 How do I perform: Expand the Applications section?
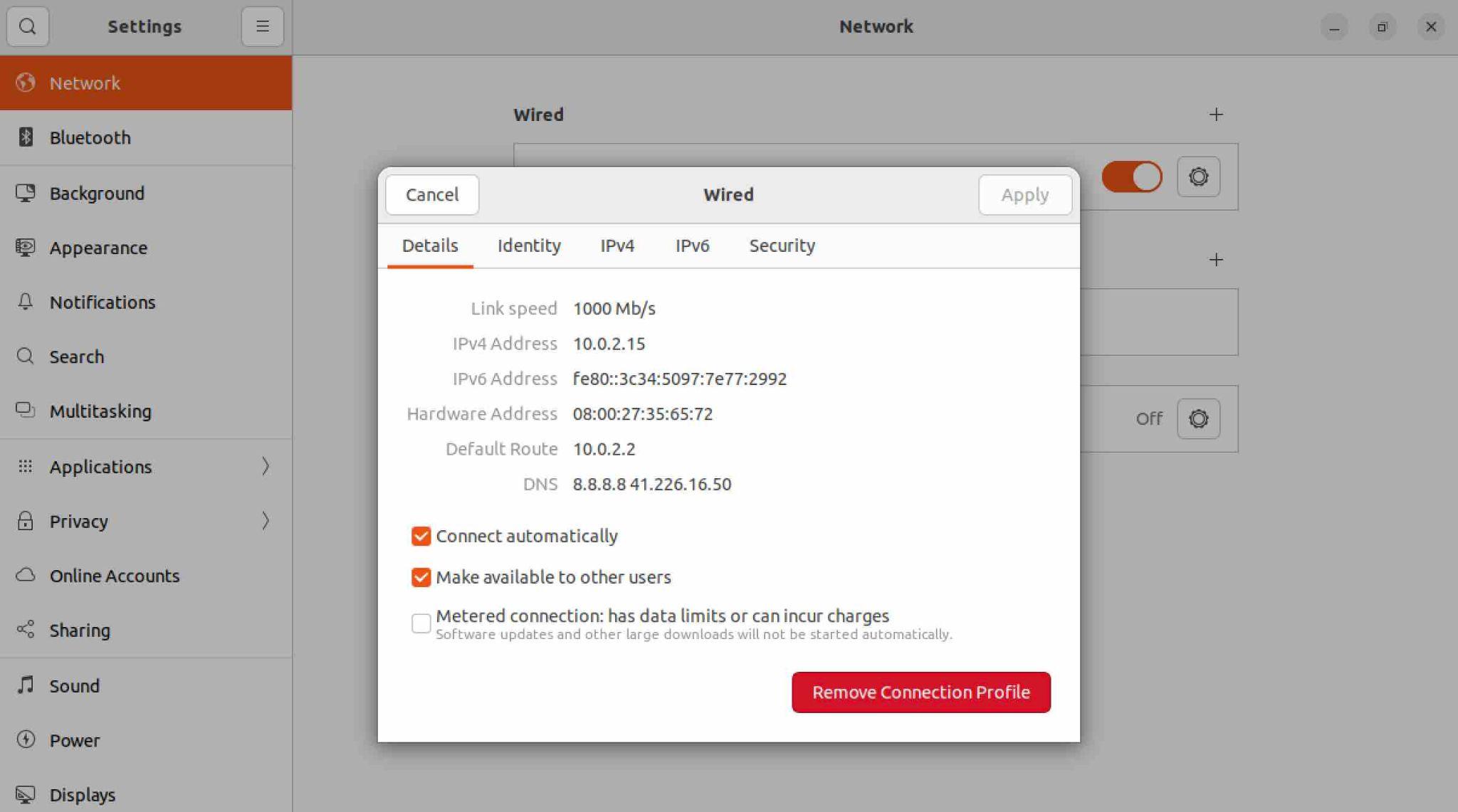coord(266,466)
